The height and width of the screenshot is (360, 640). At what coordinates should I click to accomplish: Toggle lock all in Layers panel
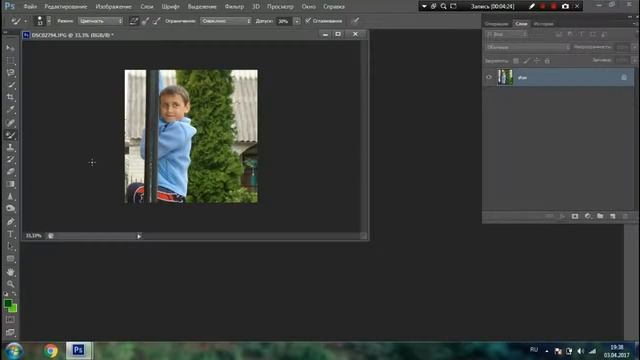click(x=547, y=61)
